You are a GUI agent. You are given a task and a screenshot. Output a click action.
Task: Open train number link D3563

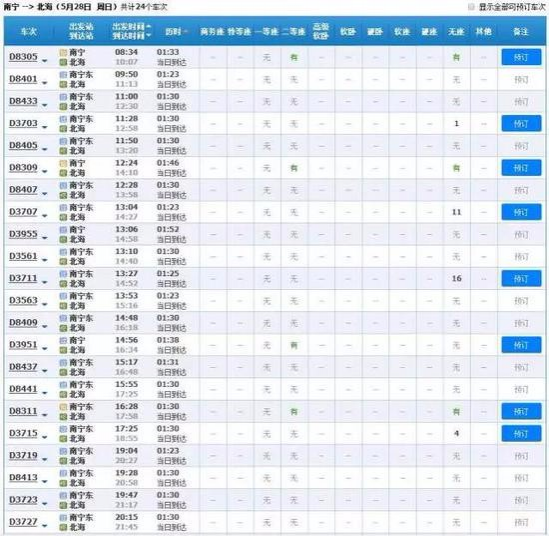23,300
